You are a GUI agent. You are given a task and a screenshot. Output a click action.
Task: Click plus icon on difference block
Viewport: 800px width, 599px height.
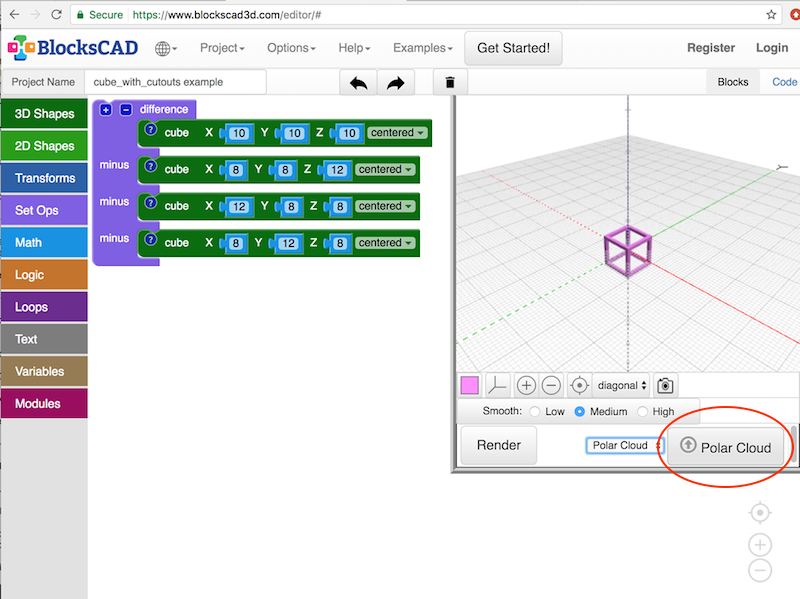click(106, 110)
